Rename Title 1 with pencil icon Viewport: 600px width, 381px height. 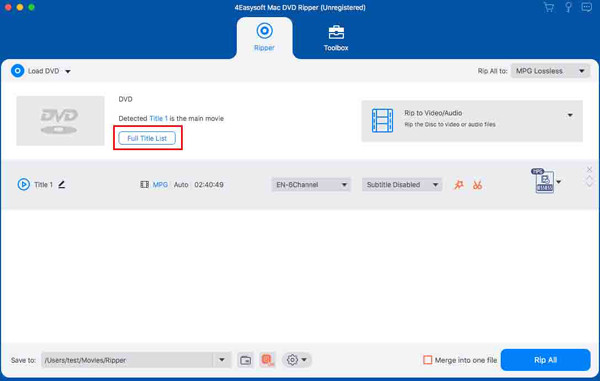(x=62, y=184)
